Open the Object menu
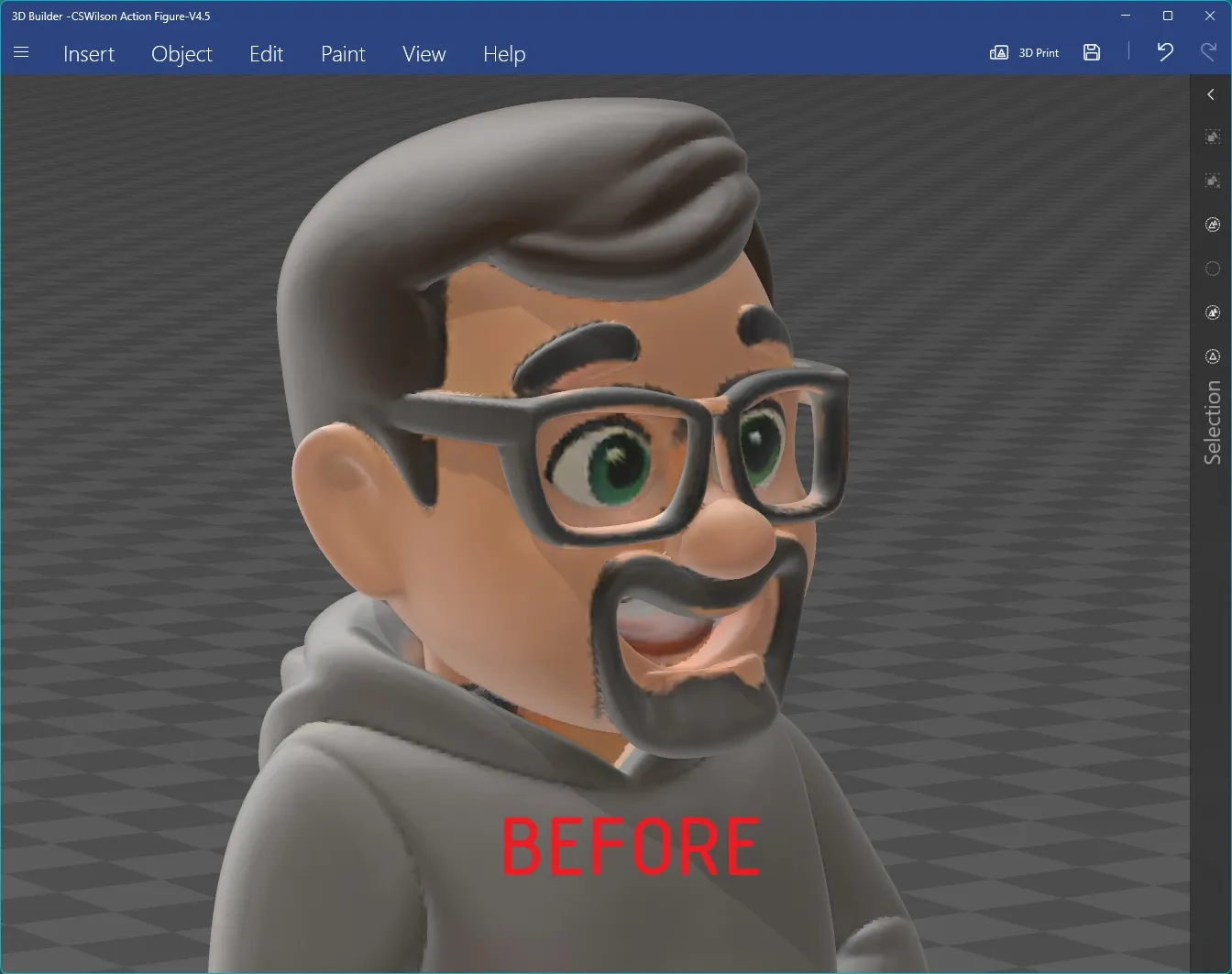This screenshot has height=974, width=1232. (x=181, y=54)
